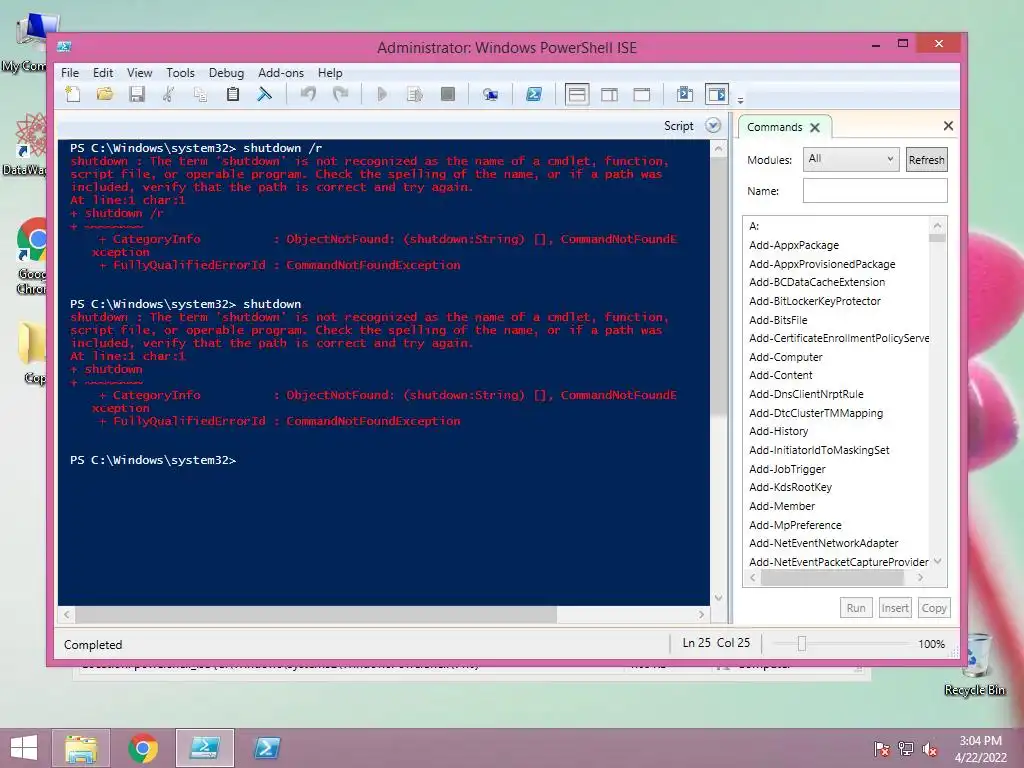
Task: Run script with the play icon
Action: [382, 95]
